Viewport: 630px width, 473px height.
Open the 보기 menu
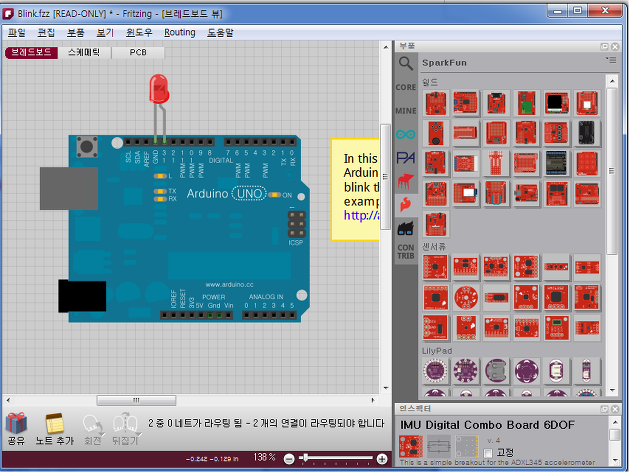105,33
